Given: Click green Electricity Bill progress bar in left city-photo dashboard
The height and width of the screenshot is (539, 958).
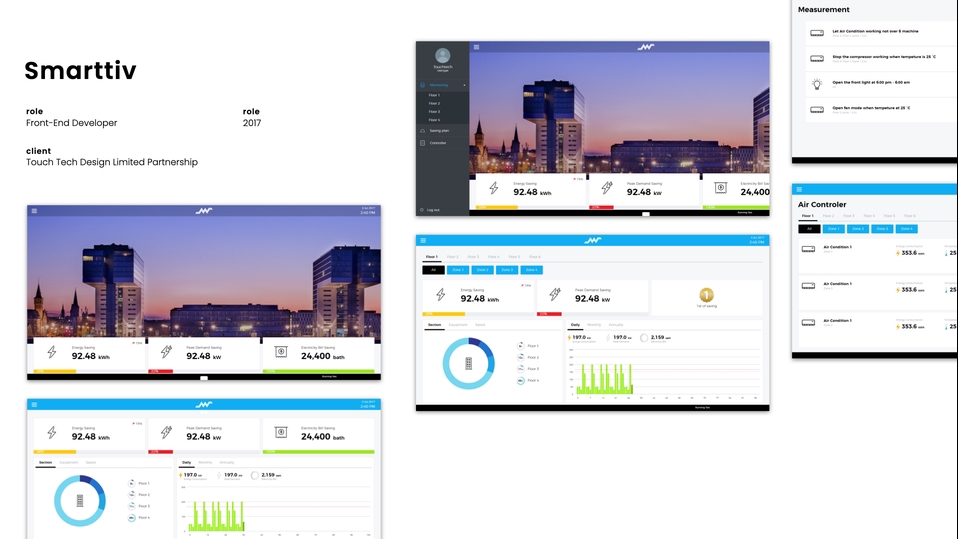Looking at the screenshot, I should [318, 371].
